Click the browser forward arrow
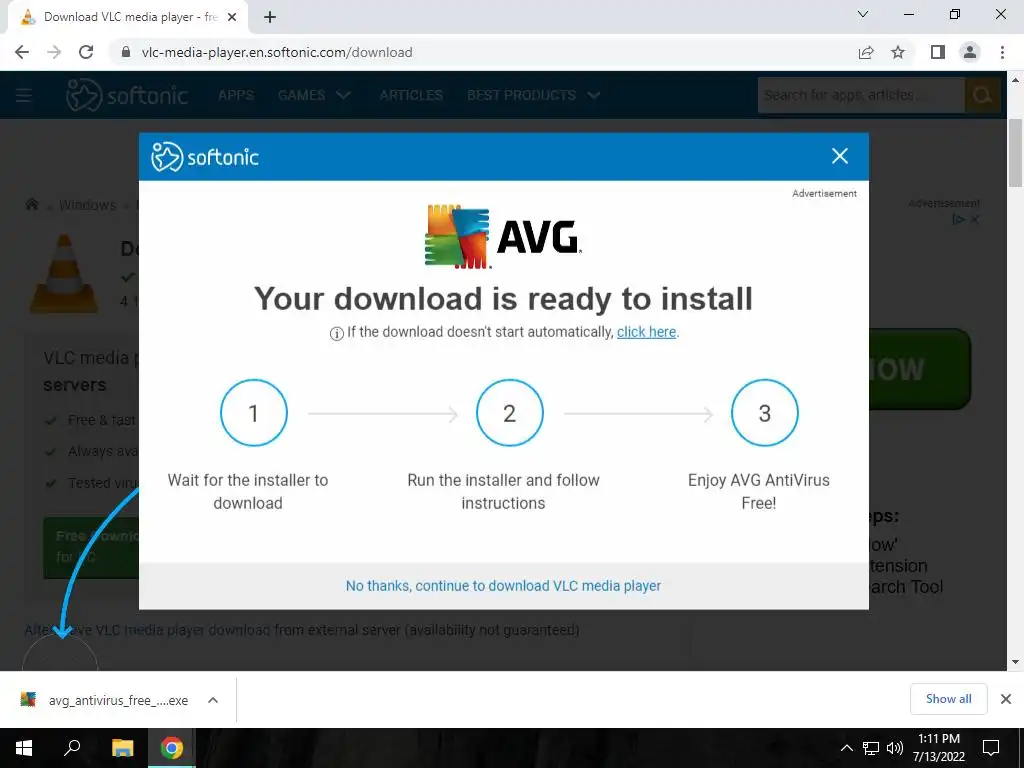 coord(54,52)
